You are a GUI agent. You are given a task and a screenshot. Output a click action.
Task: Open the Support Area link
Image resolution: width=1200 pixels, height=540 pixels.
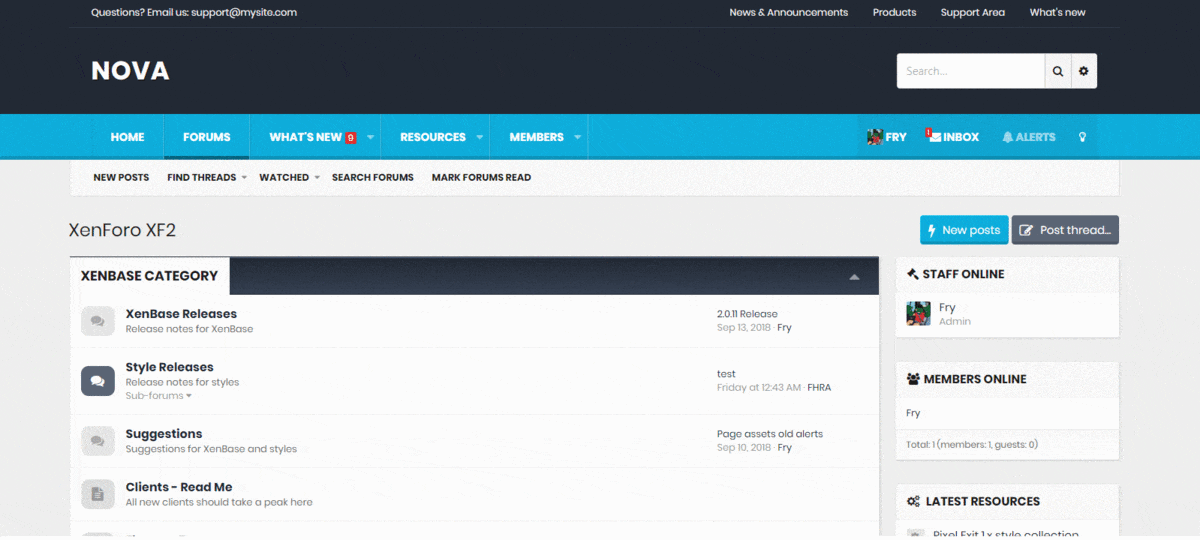(x=973, y=13)
